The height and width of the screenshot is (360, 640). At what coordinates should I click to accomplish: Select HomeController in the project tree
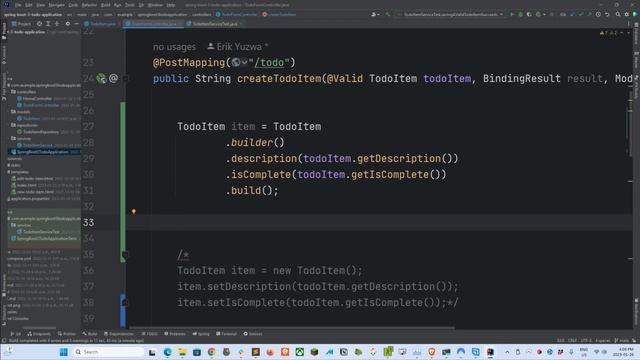pos(37,98)
